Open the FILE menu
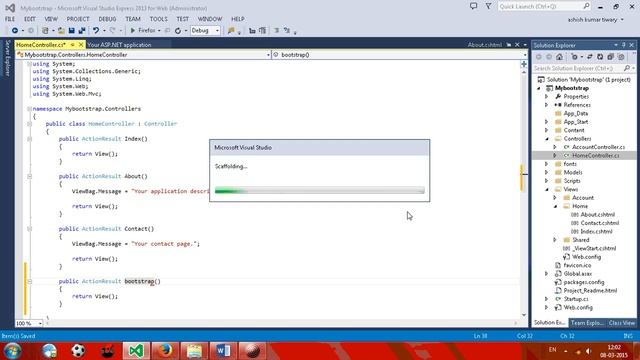 (x=10, y=19)
